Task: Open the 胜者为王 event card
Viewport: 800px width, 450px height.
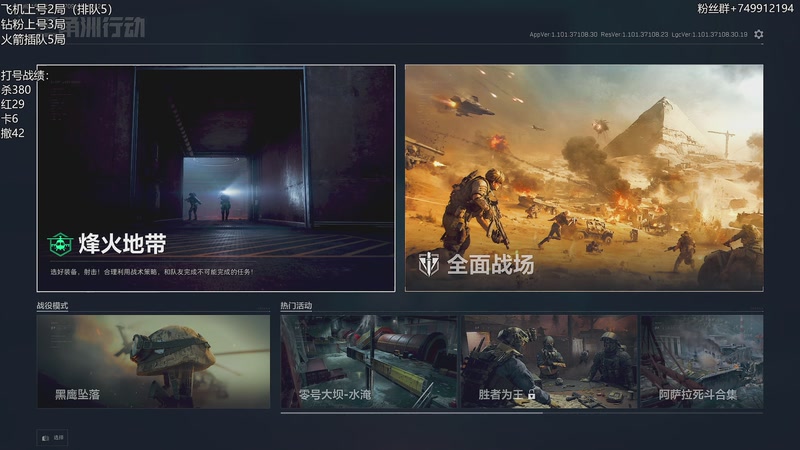Action: point(549,361)
